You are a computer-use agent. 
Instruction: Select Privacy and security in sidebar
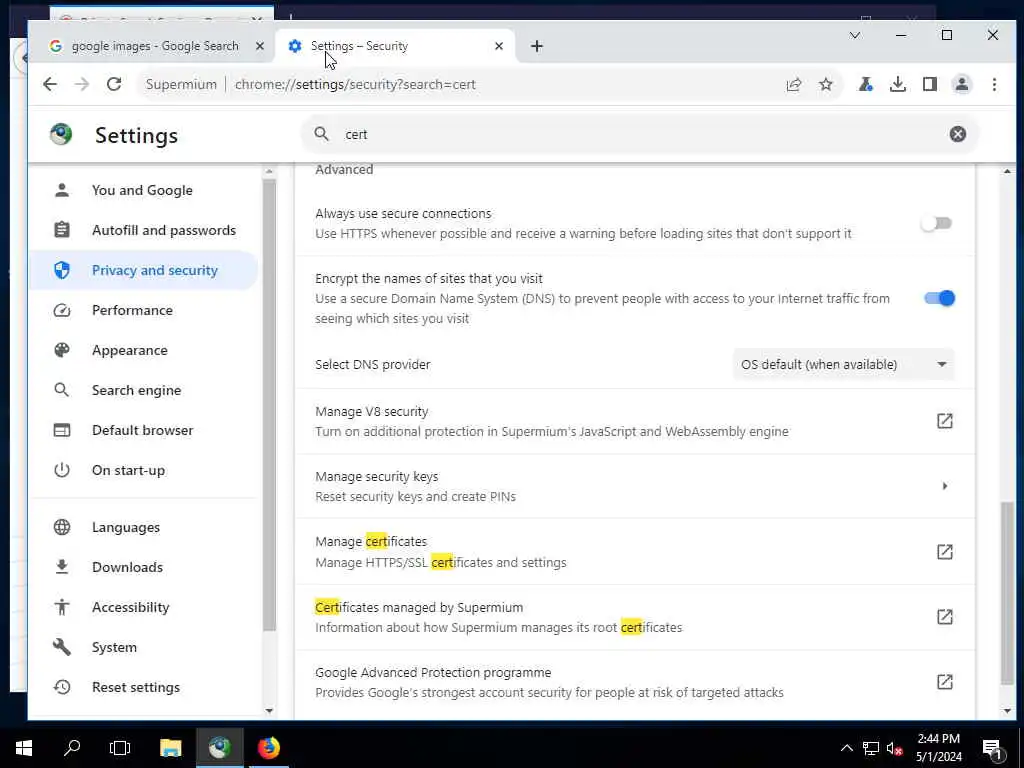[x=142, y=270]
